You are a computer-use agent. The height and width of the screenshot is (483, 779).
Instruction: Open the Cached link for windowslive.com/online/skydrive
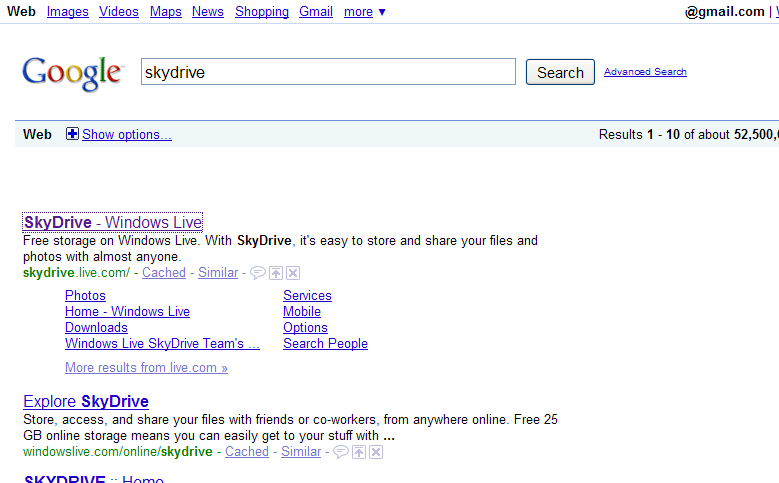pos(247,451)
